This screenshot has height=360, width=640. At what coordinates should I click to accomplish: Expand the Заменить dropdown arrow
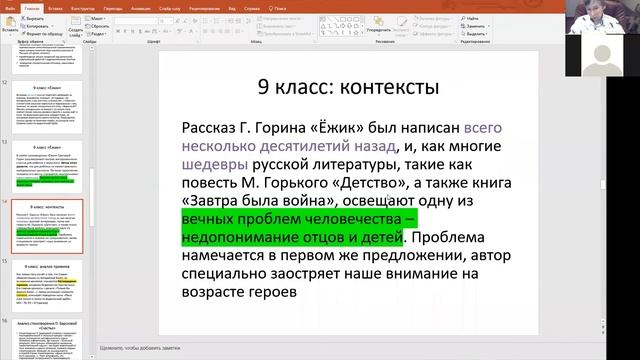[489, 26]
